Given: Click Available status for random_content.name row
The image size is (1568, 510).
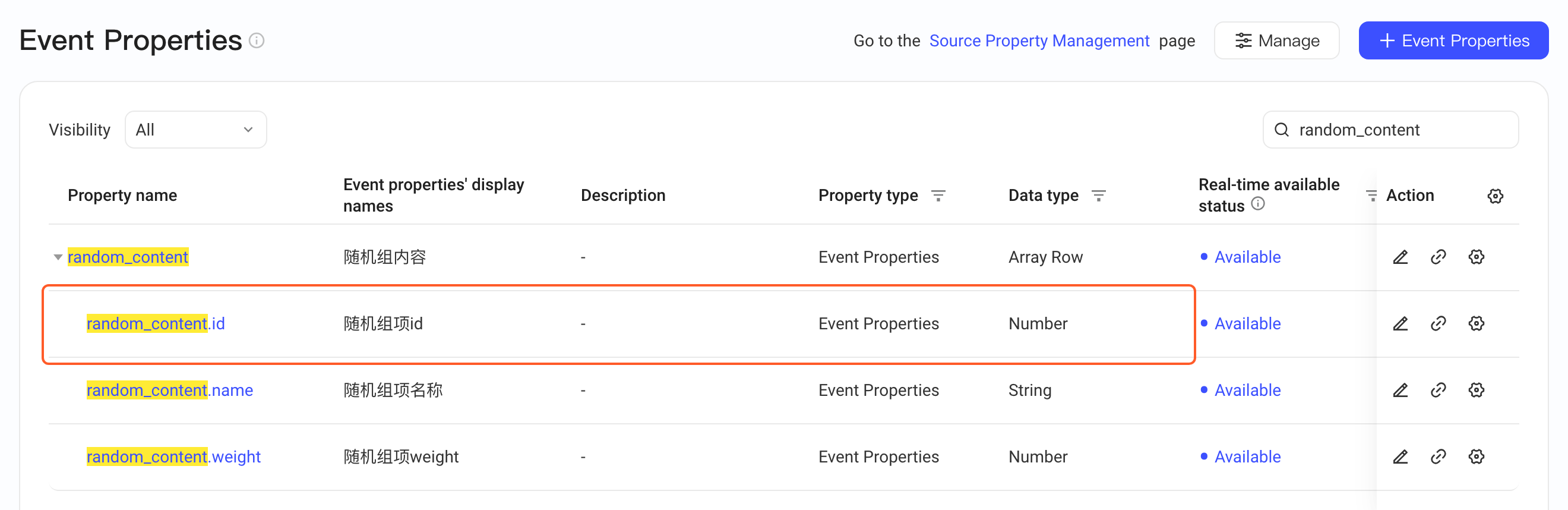Looking at the screenshot, I should coord(1247,390).
